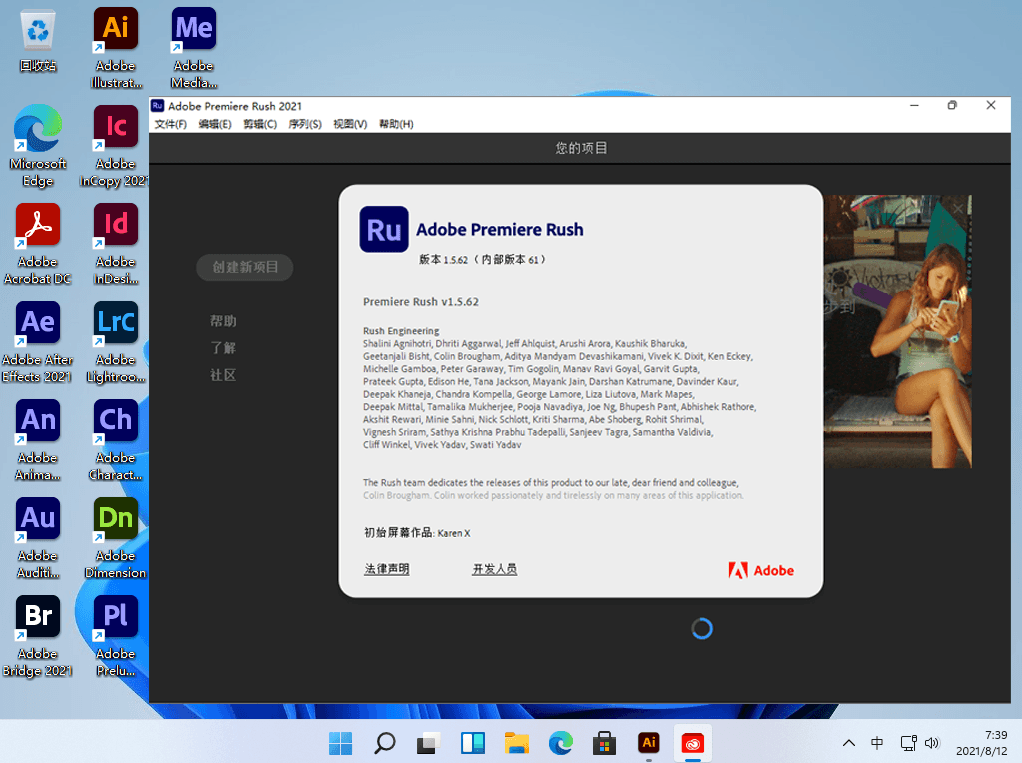Open Adobe Media Encoder desktop shortcut
The height and width of the screenshot is (763, 1022).
[194, 48]
